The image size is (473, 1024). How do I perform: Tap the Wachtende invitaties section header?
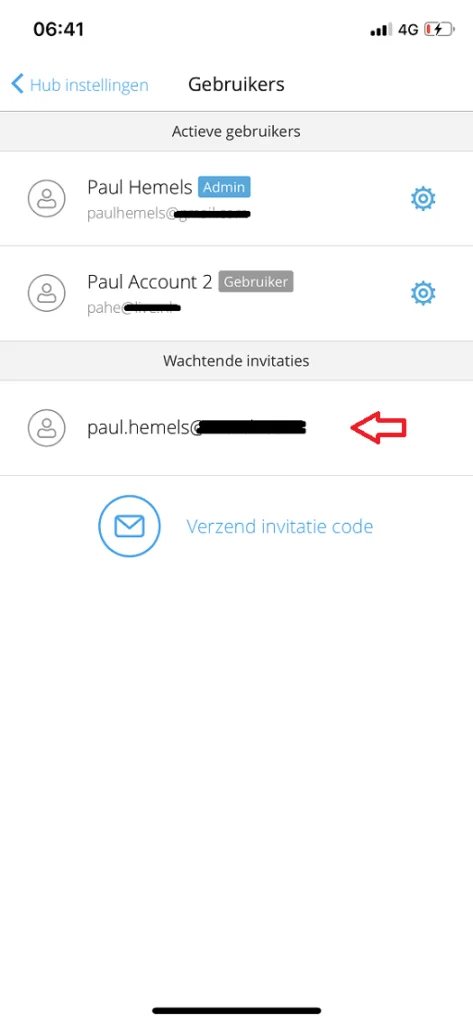click(236, 360)
